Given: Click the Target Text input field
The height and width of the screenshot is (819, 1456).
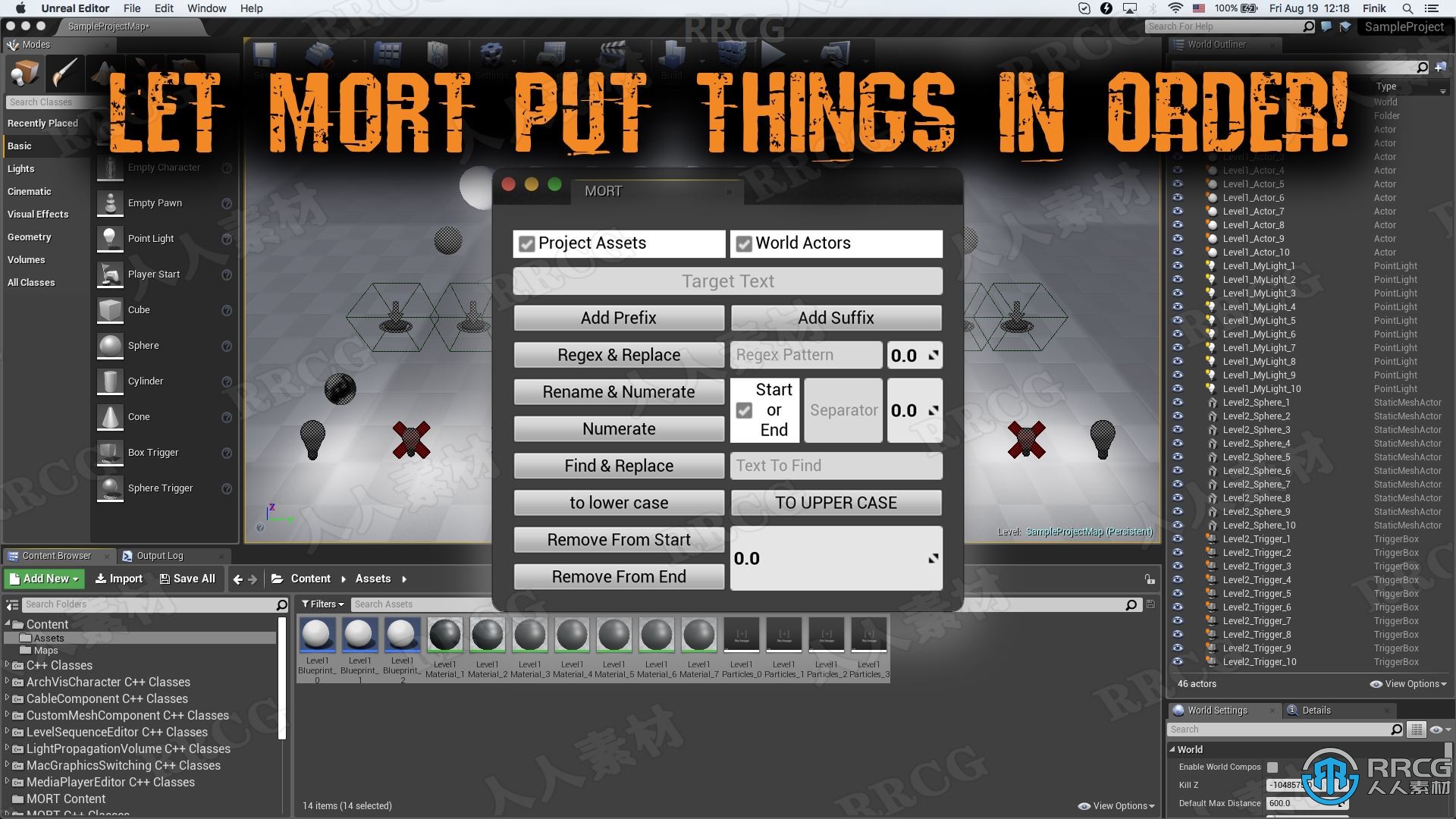Looking at the screenshot, I should pyautogui.click(x=727, y=281).
